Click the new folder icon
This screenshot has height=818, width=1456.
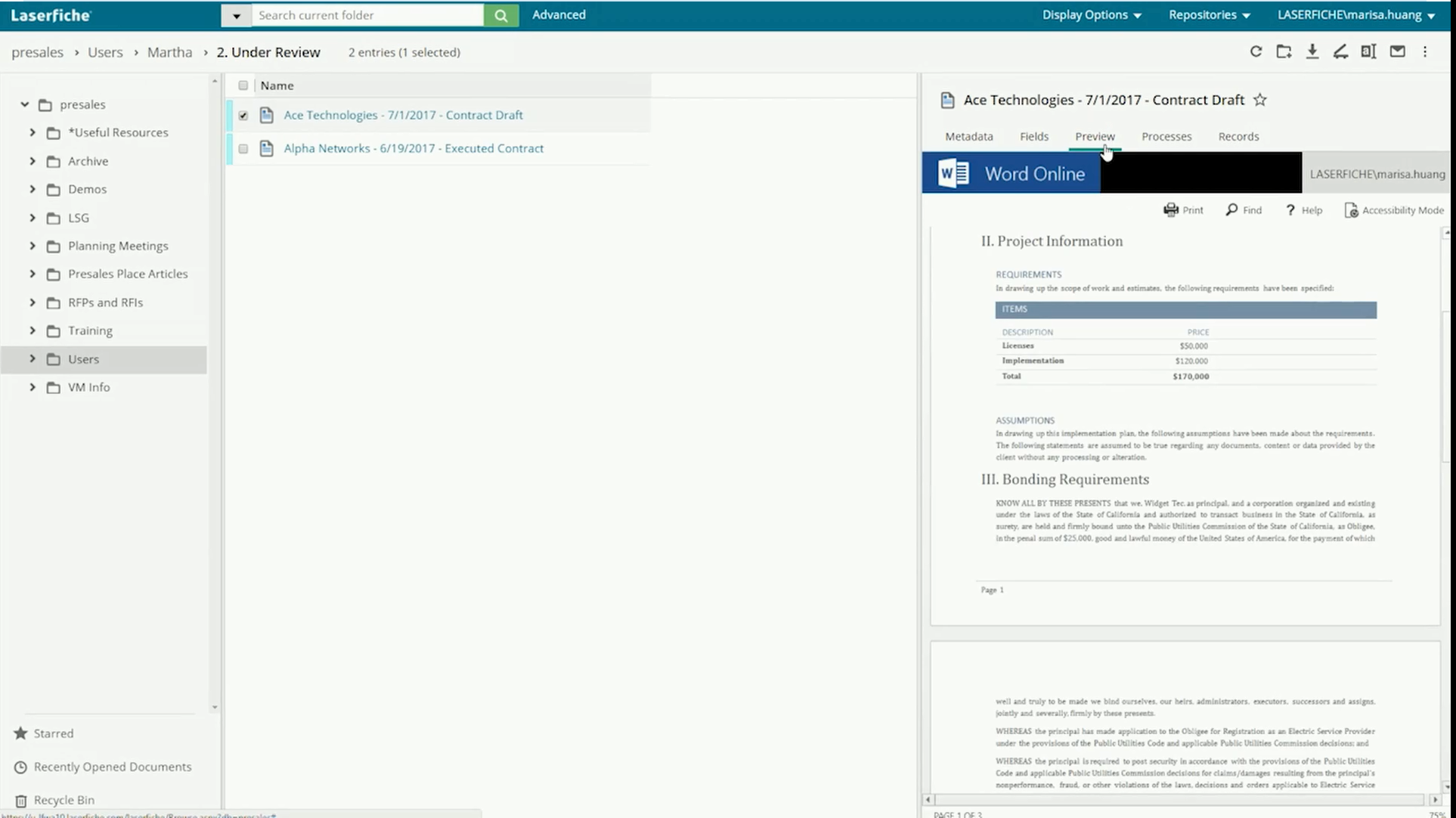click(1284, 52)
